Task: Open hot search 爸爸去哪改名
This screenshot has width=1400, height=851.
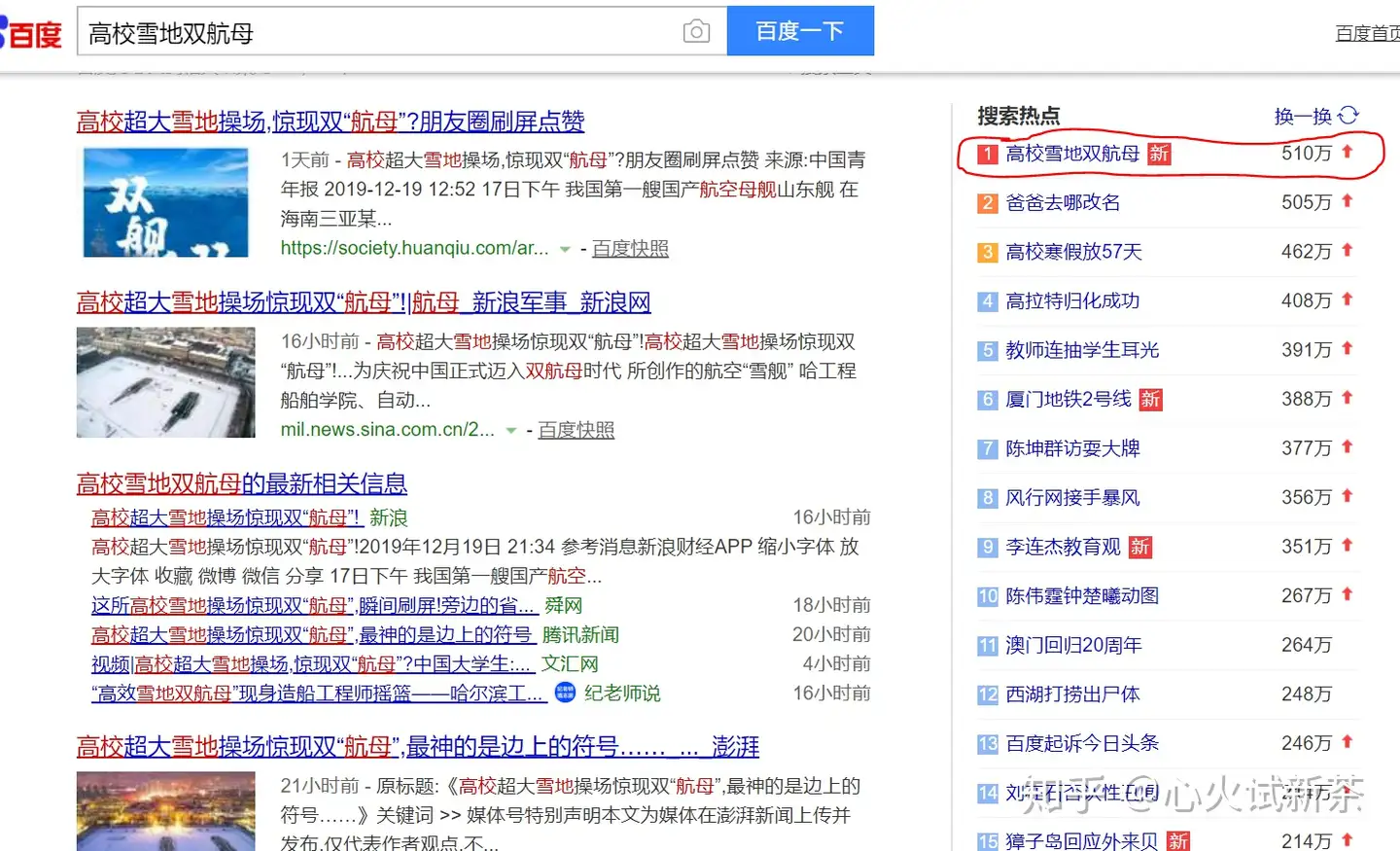Action: click(1063, 202)
